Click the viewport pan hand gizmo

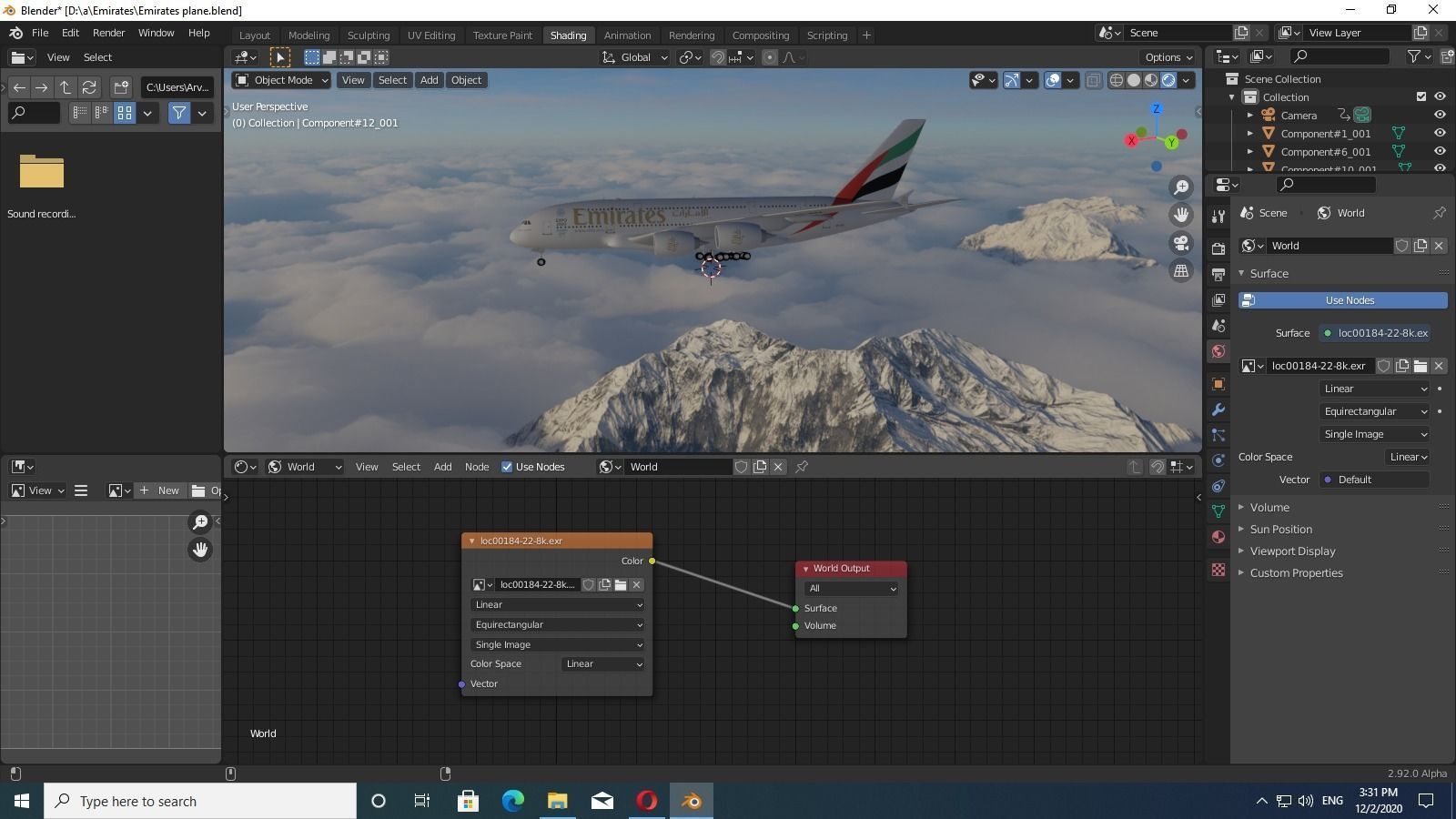click(x=1181, y=215)
